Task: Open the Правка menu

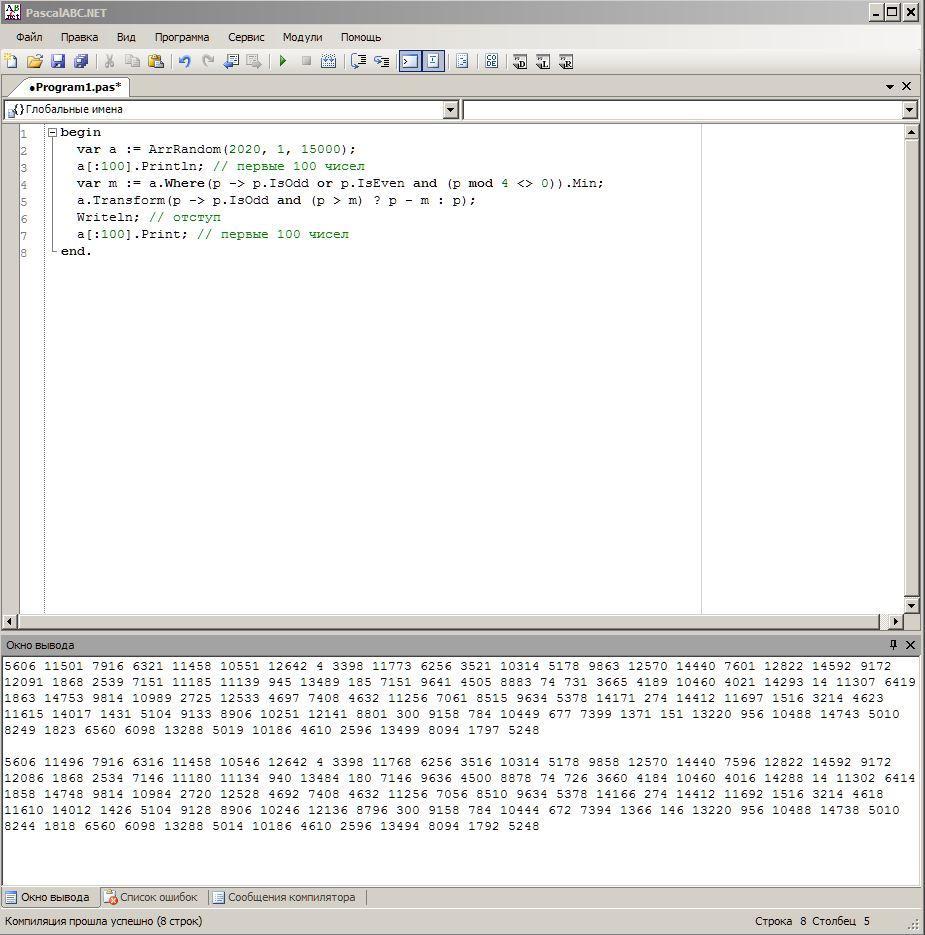Action: [x=79, y=37]
